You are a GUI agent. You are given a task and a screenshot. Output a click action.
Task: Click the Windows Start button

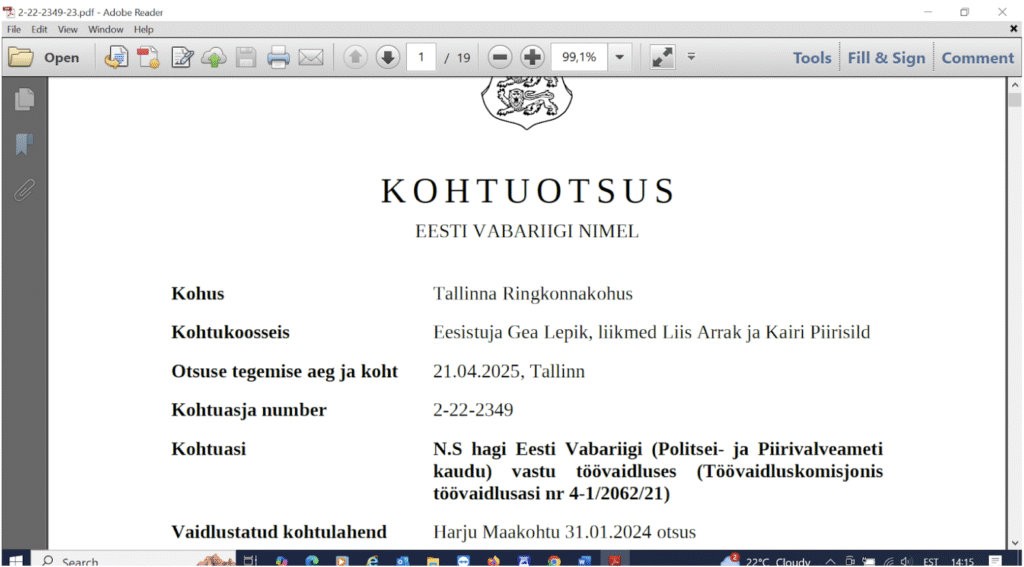(x=15, y=560)
